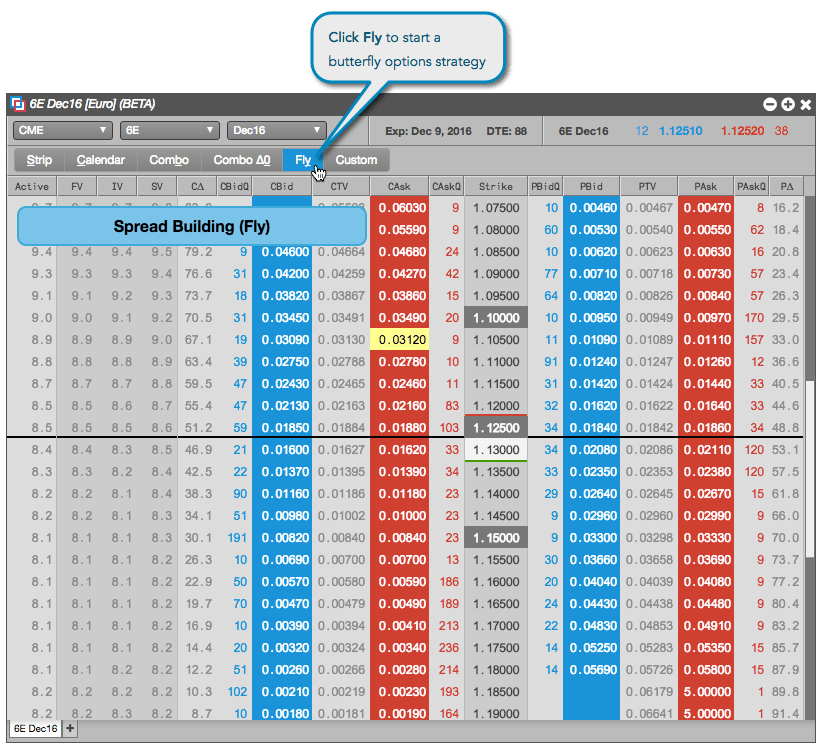Click the 6E Dec16 futures label
The width and height of the screenshot is (823, 751).
(x=583, y=131)
